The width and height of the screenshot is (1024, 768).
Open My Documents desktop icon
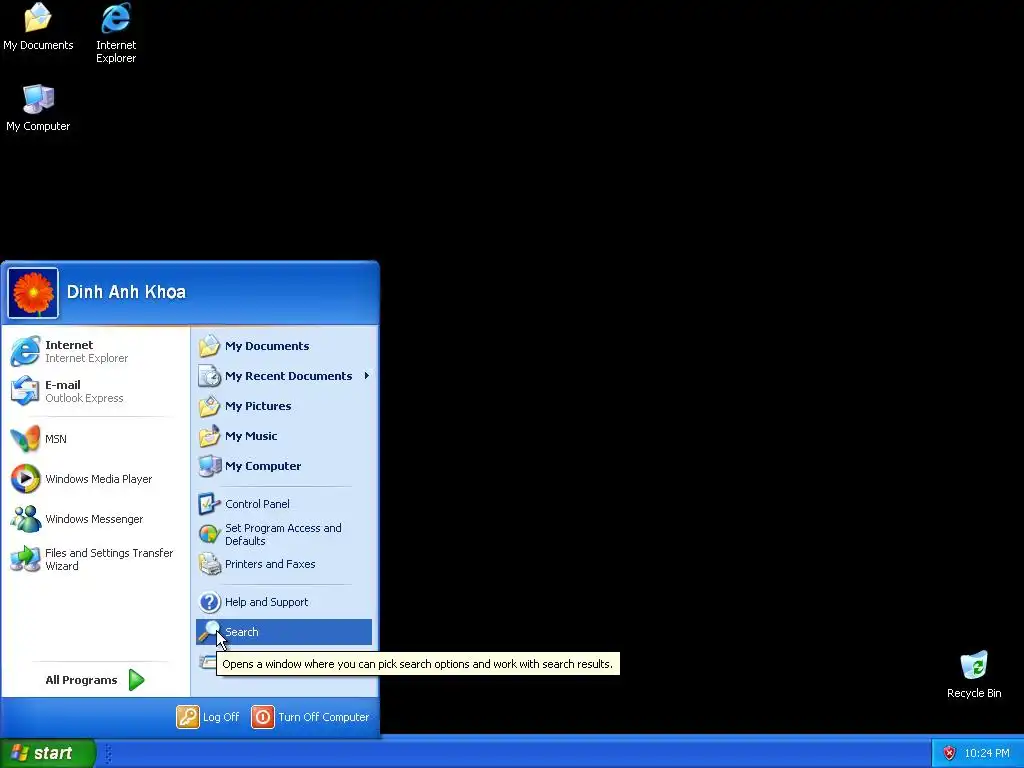tap(38, 27)
